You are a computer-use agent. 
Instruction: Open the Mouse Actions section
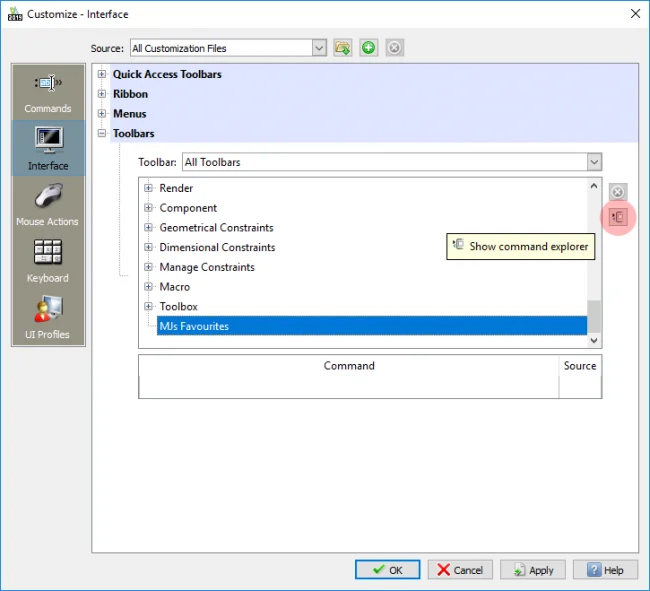(x=48, y=205)
